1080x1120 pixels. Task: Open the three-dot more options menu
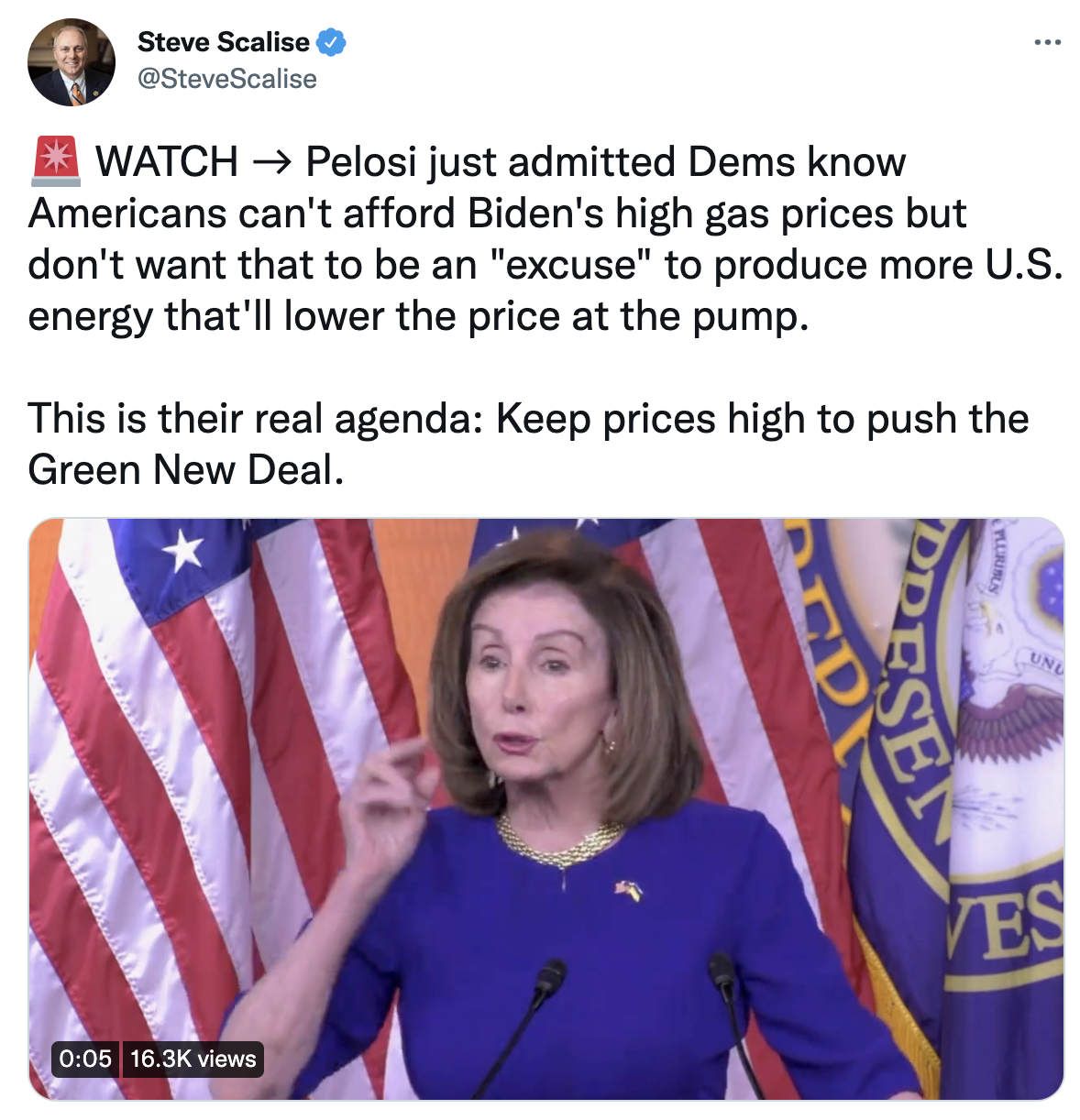(x=1047, y=42)
